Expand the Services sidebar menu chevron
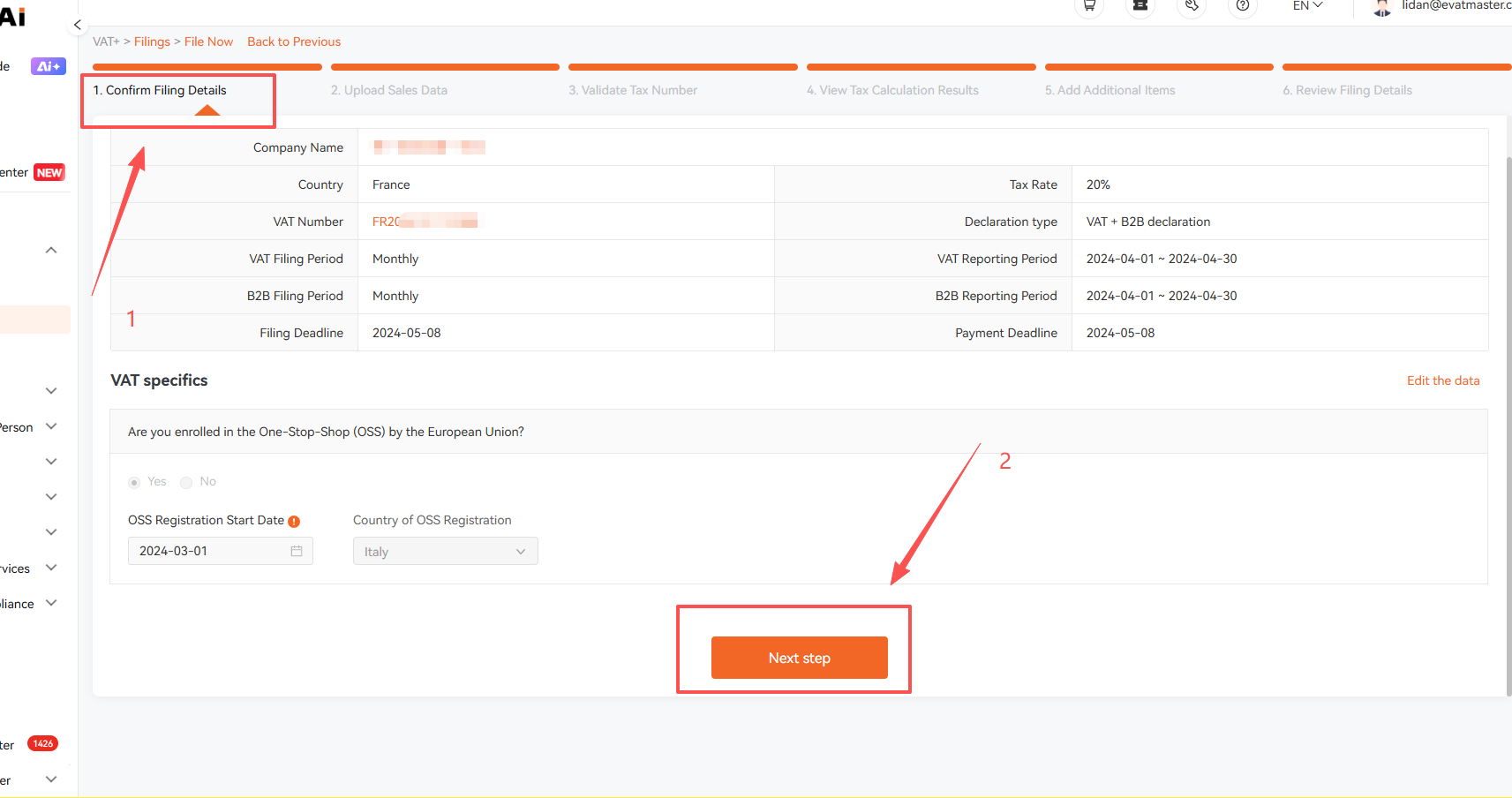1512x798 pixels. coord(51,568)
